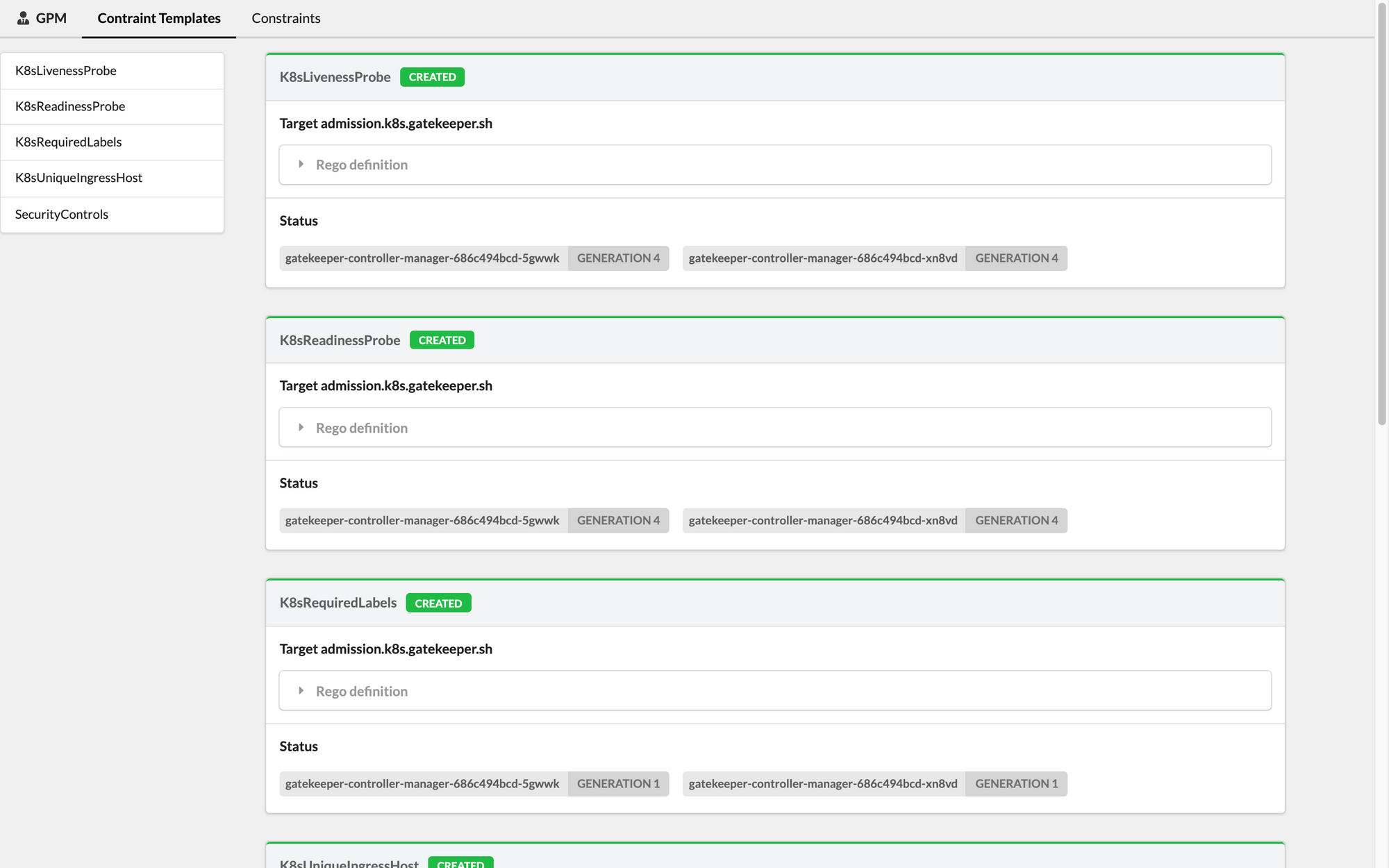
Task: Jump to K8sRequiredLabels from the sidebar
Action: (x=68, y=142)
